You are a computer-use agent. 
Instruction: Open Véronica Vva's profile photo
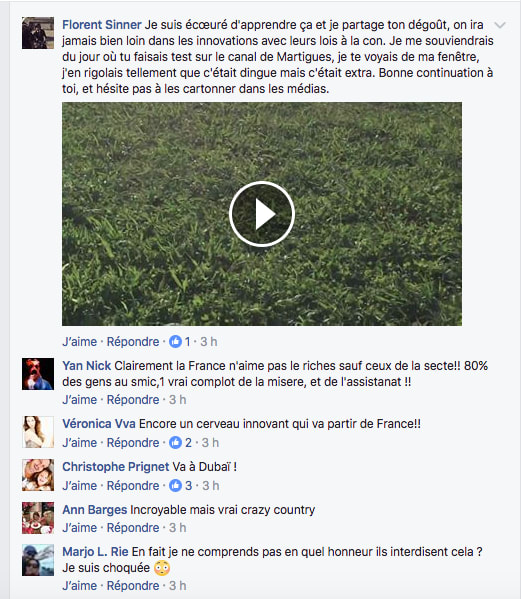click(38, 432)
